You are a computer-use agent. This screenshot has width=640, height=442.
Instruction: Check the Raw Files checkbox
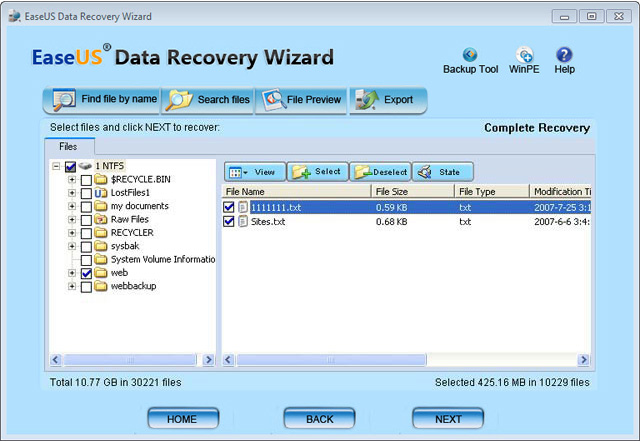click(x=86, y=220)
